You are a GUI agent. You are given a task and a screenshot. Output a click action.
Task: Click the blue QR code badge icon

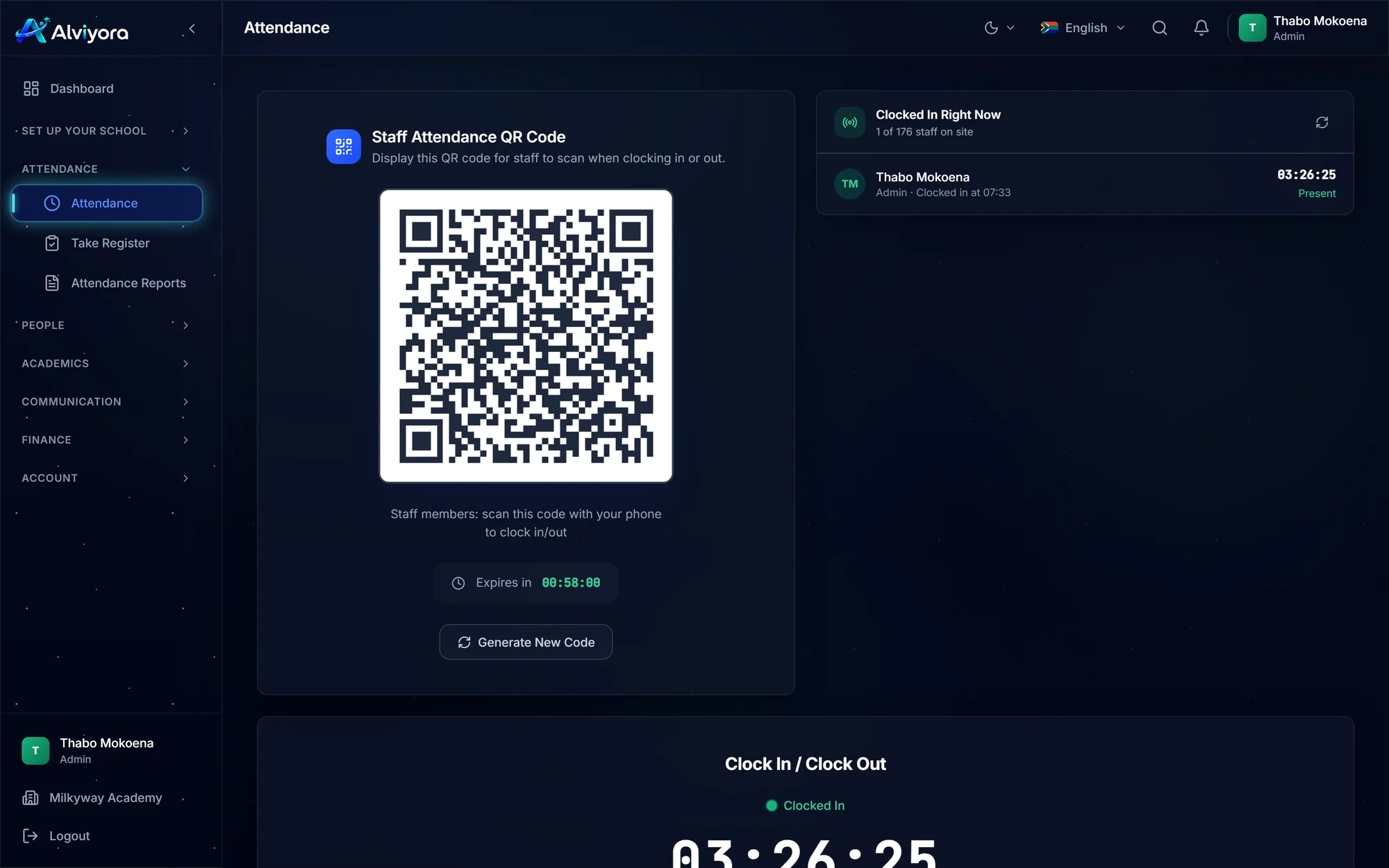(344, 147)
